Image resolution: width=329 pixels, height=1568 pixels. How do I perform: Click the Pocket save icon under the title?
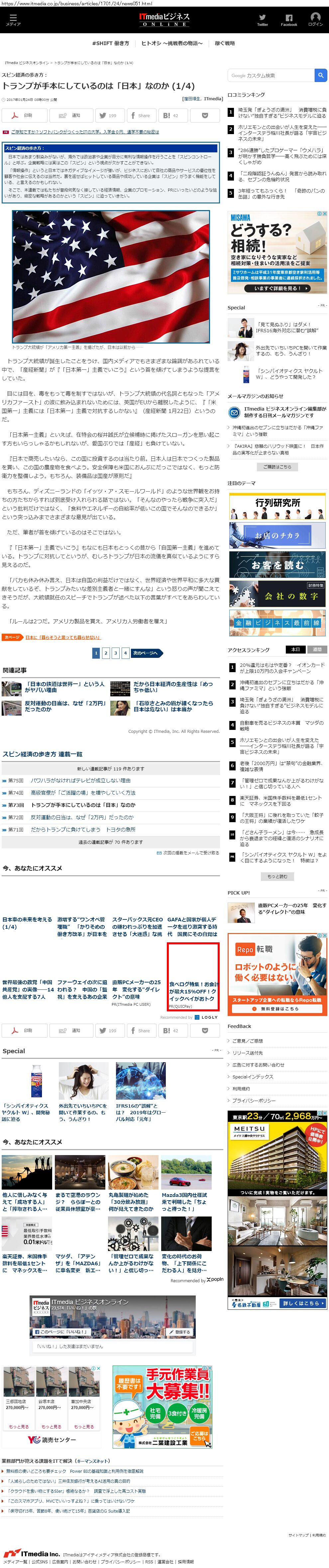coord(205,115)
